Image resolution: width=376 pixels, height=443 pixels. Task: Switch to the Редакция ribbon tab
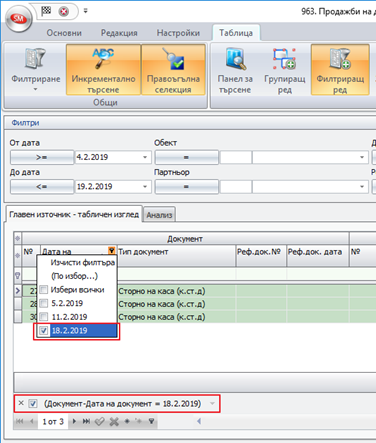point(119,33)
